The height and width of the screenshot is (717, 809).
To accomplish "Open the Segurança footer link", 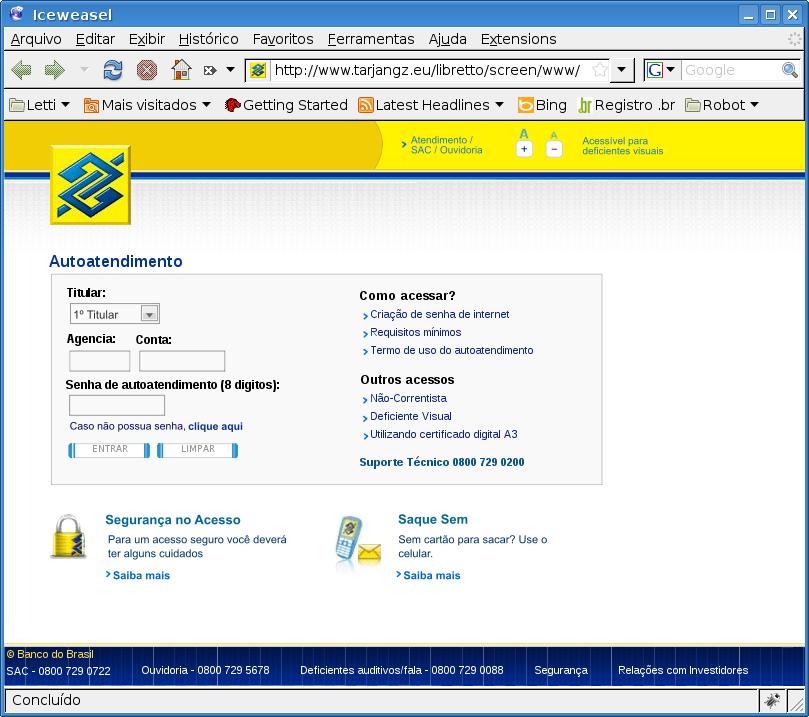I will click(561, 670).
